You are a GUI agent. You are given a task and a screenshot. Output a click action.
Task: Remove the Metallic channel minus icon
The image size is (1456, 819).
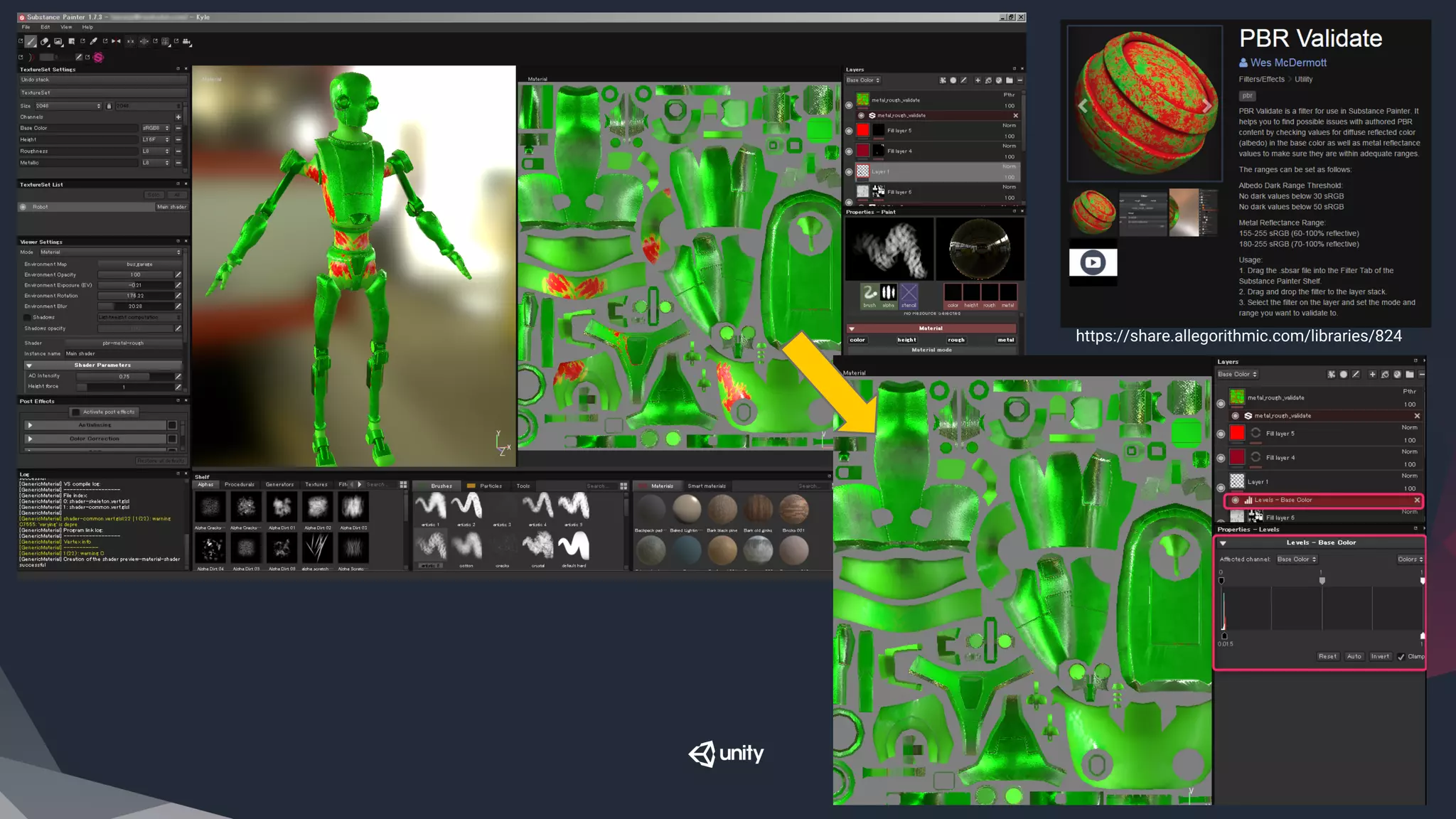pyautogui.click(x=178, y=163)
